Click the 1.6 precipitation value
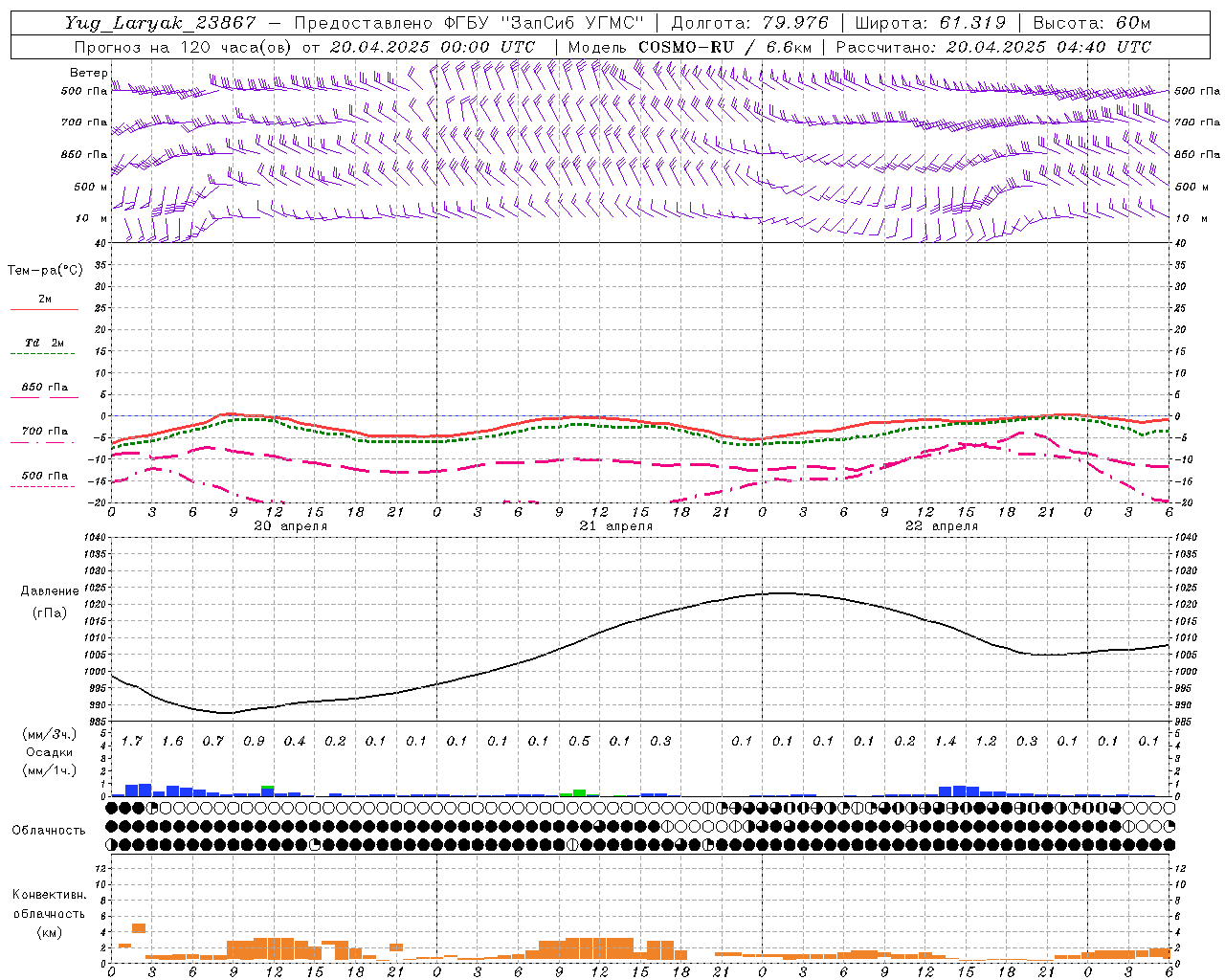This screenshot has height=980, width=1225. click(x=172, y=742)
